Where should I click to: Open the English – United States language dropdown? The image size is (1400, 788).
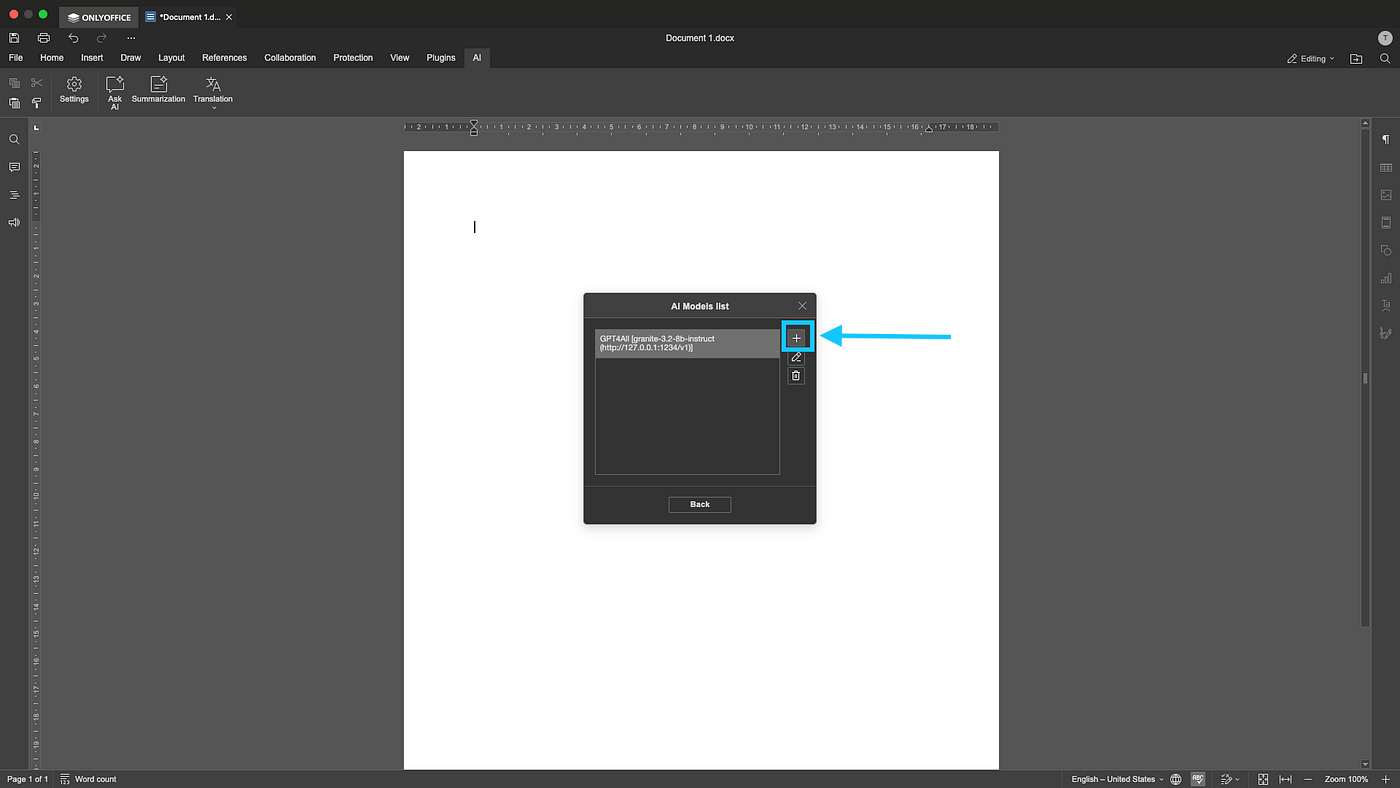1117,779
